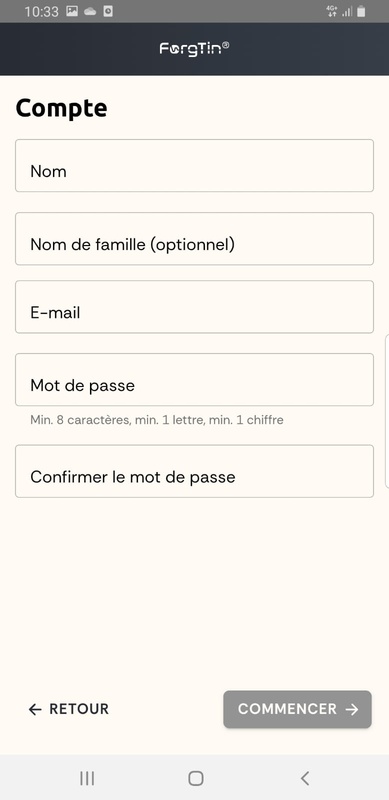
Task: Tap the battery icon in status bar
Action: [361, 11]
